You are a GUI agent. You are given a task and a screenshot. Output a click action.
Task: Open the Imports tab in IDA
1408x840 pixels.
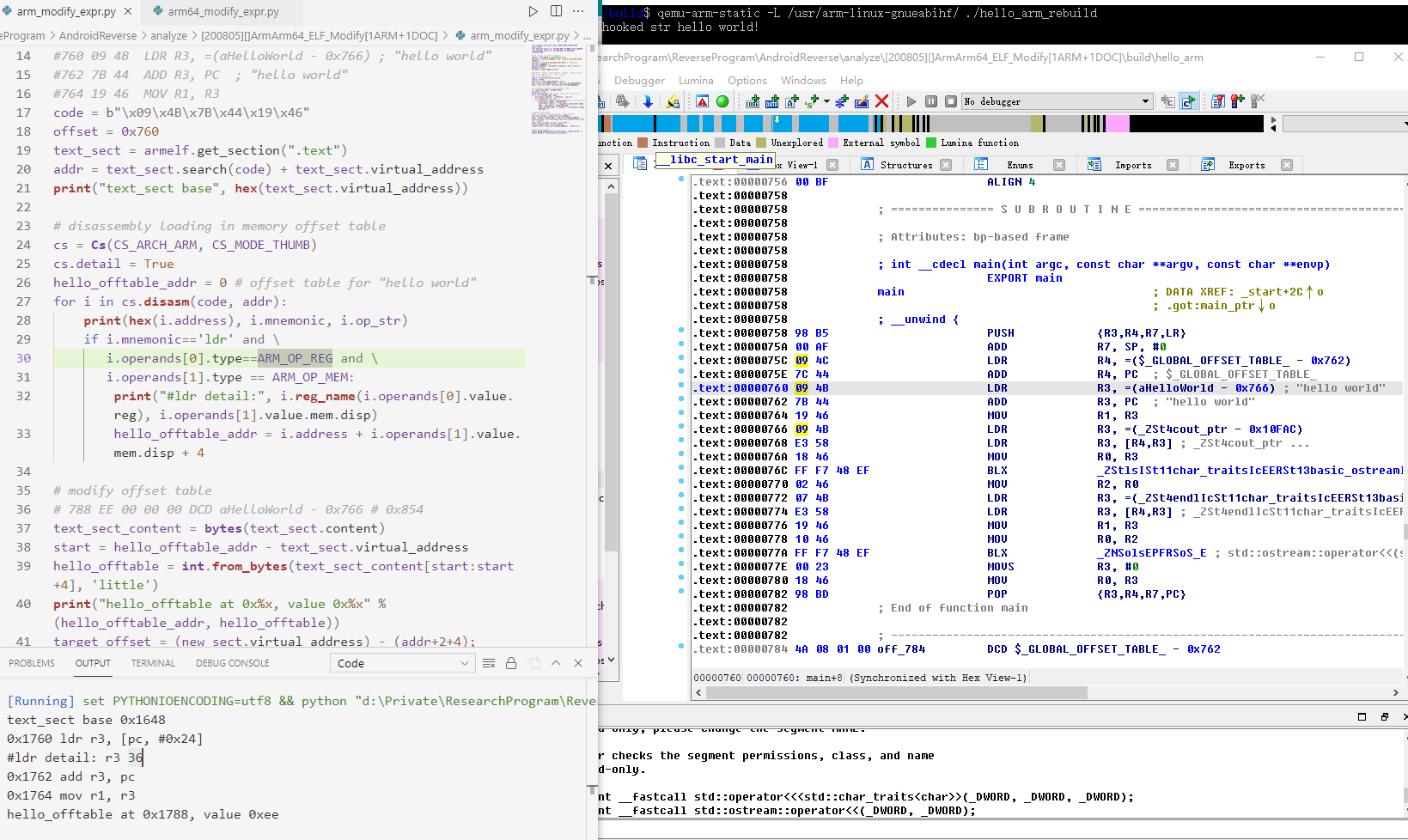(x=1132, y=165)
